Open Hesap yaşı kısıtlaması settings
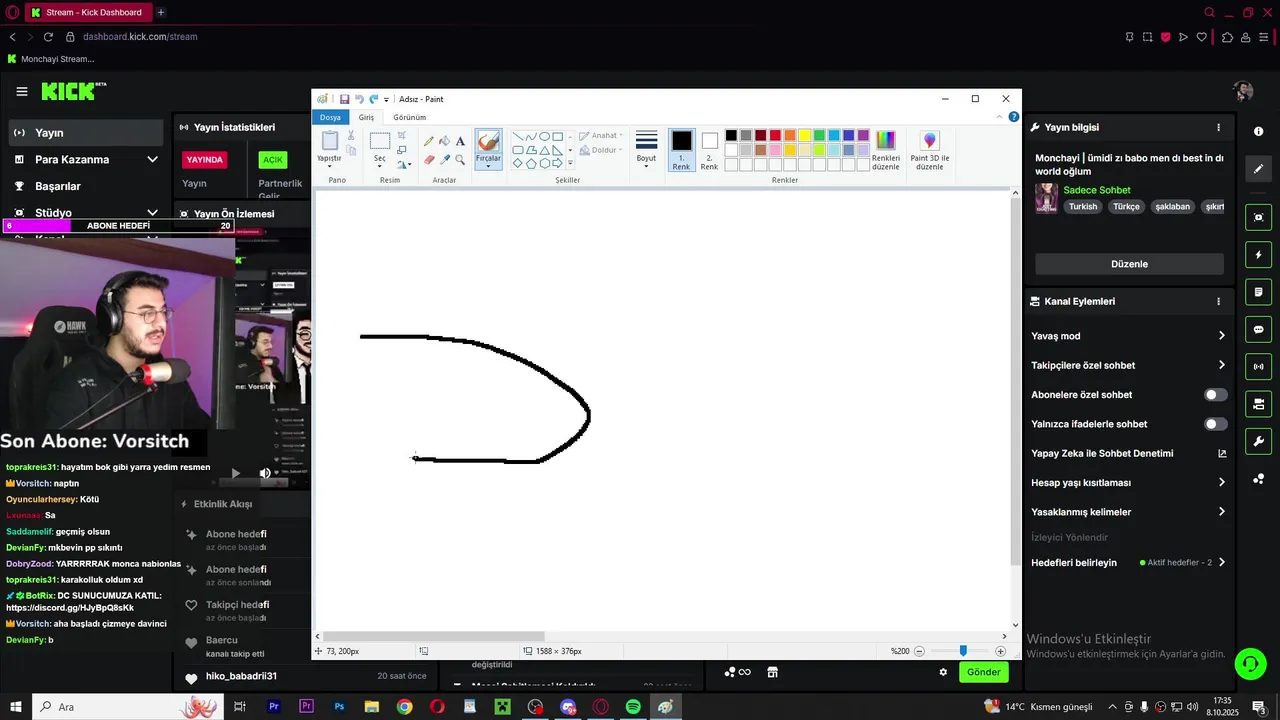Screen dimensions: 1280x720 tap(1129, 482)
